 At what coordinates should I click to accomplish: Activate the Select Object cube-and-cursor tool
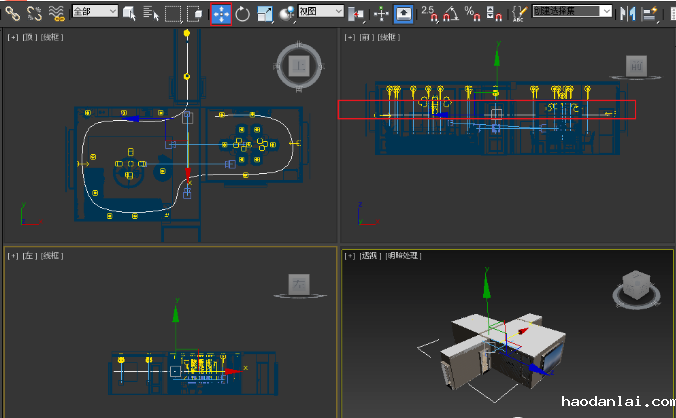tap(129, 13)
